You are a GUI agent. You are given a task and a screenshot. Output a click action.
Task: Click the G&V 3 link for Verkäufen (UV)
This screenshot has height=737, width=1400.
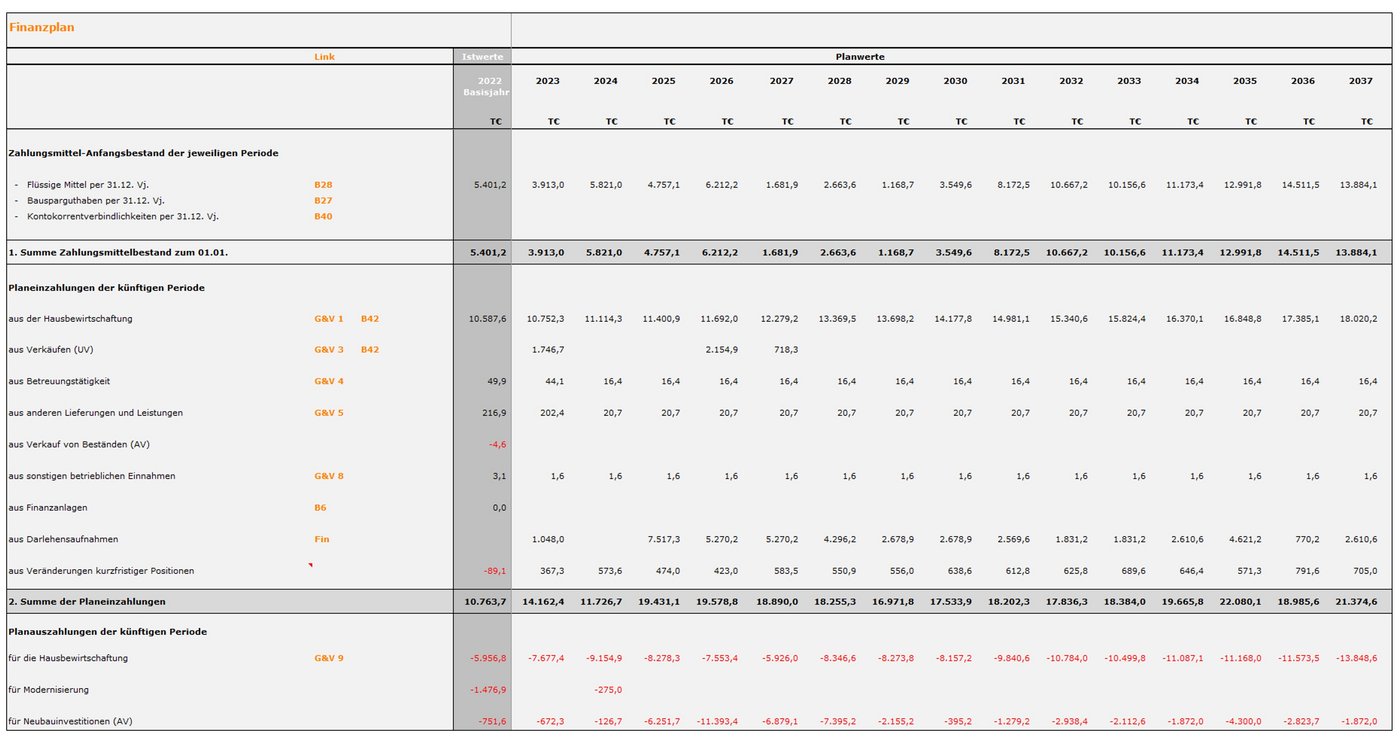329,350
